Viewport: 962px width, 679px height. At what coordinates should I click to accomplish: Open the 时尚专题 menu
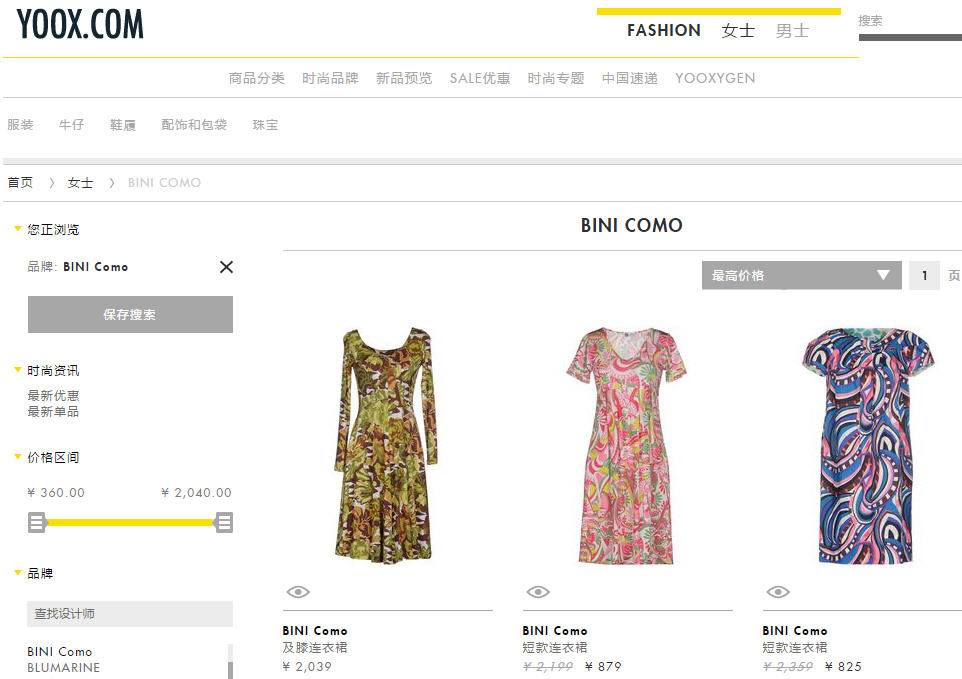pyautogui.click(x=556, y=79)
